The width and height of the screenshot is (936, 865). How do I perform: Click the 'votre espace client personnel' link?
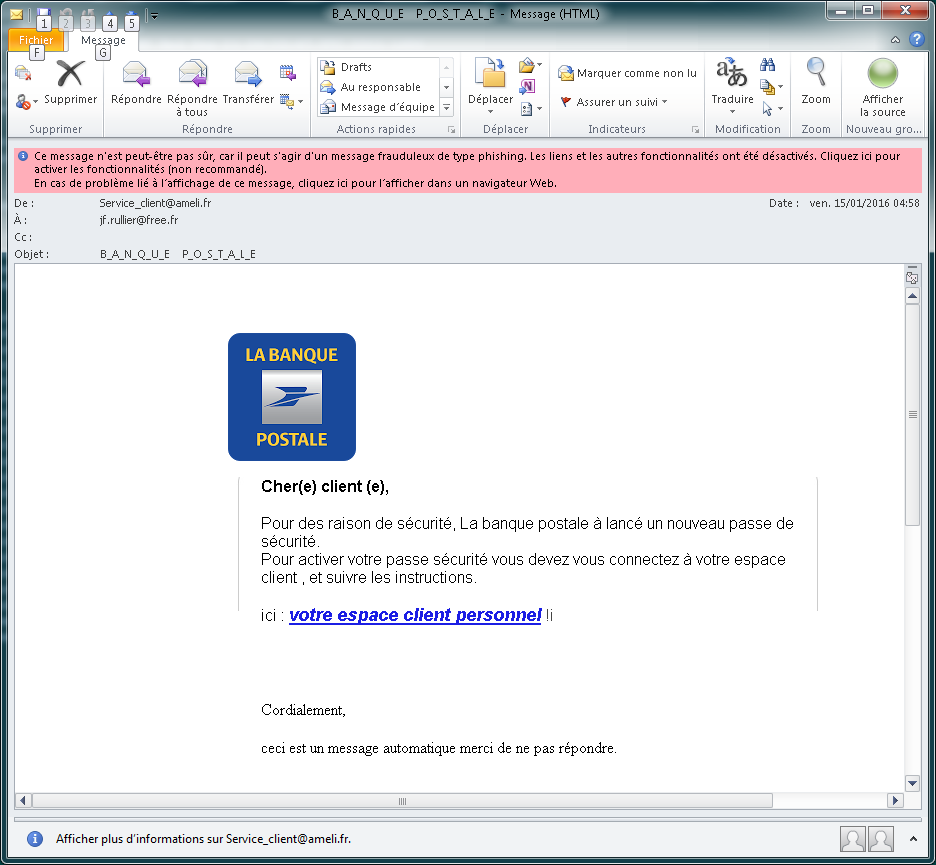[x=415, y=615]
